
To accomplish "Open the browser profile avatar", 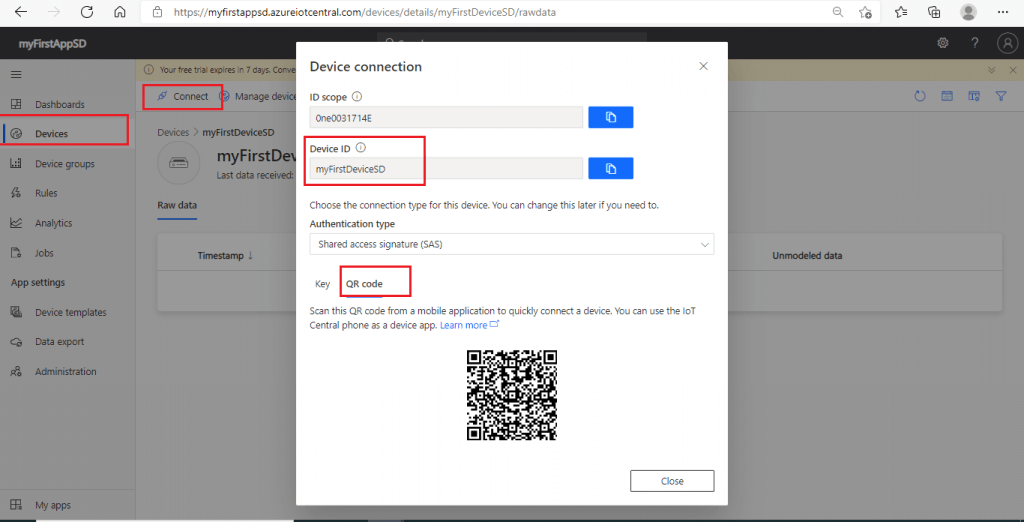I will [x=968, y=12].
